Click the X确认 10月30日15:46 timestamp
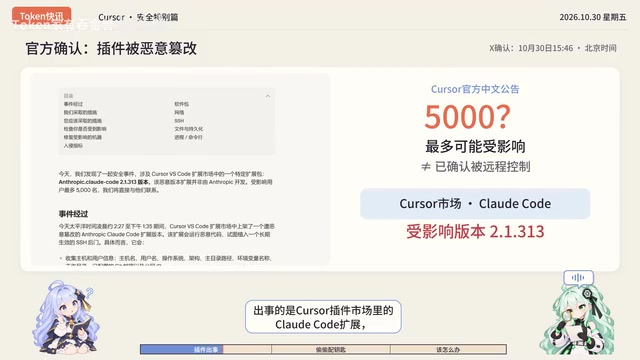Image resolution: width=640 pixels, height=360 pixels. (553, 48)
